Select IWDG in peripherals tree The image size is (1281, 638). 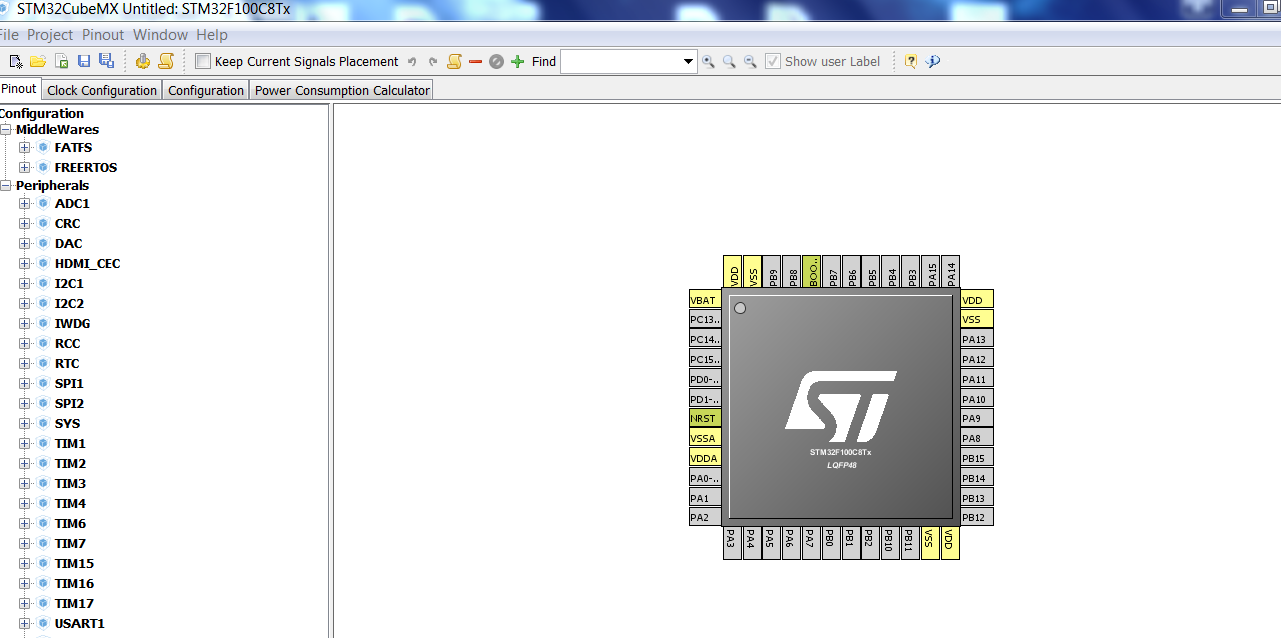(72, 323)
